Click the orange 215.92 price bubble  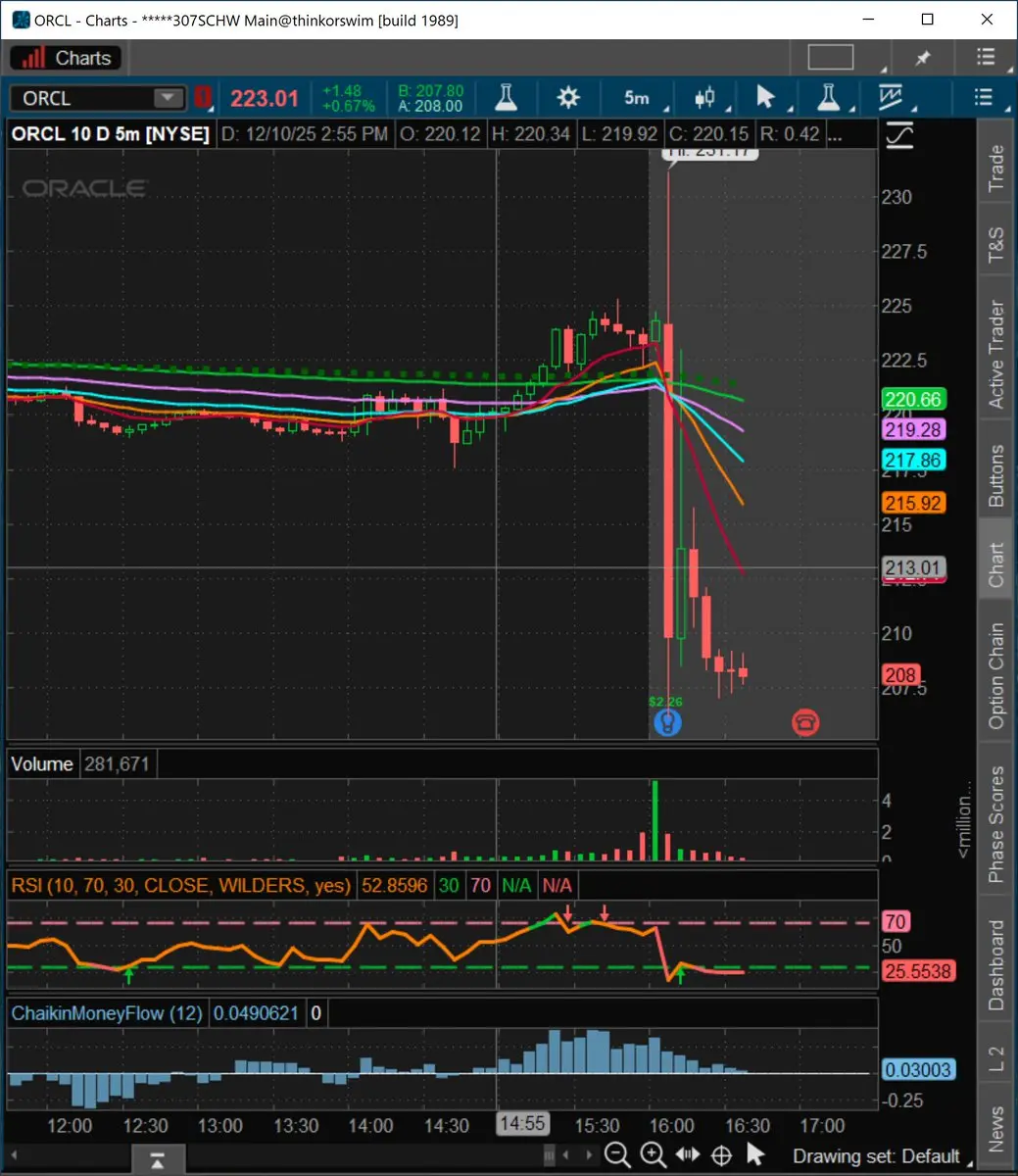tap(912, 503)
